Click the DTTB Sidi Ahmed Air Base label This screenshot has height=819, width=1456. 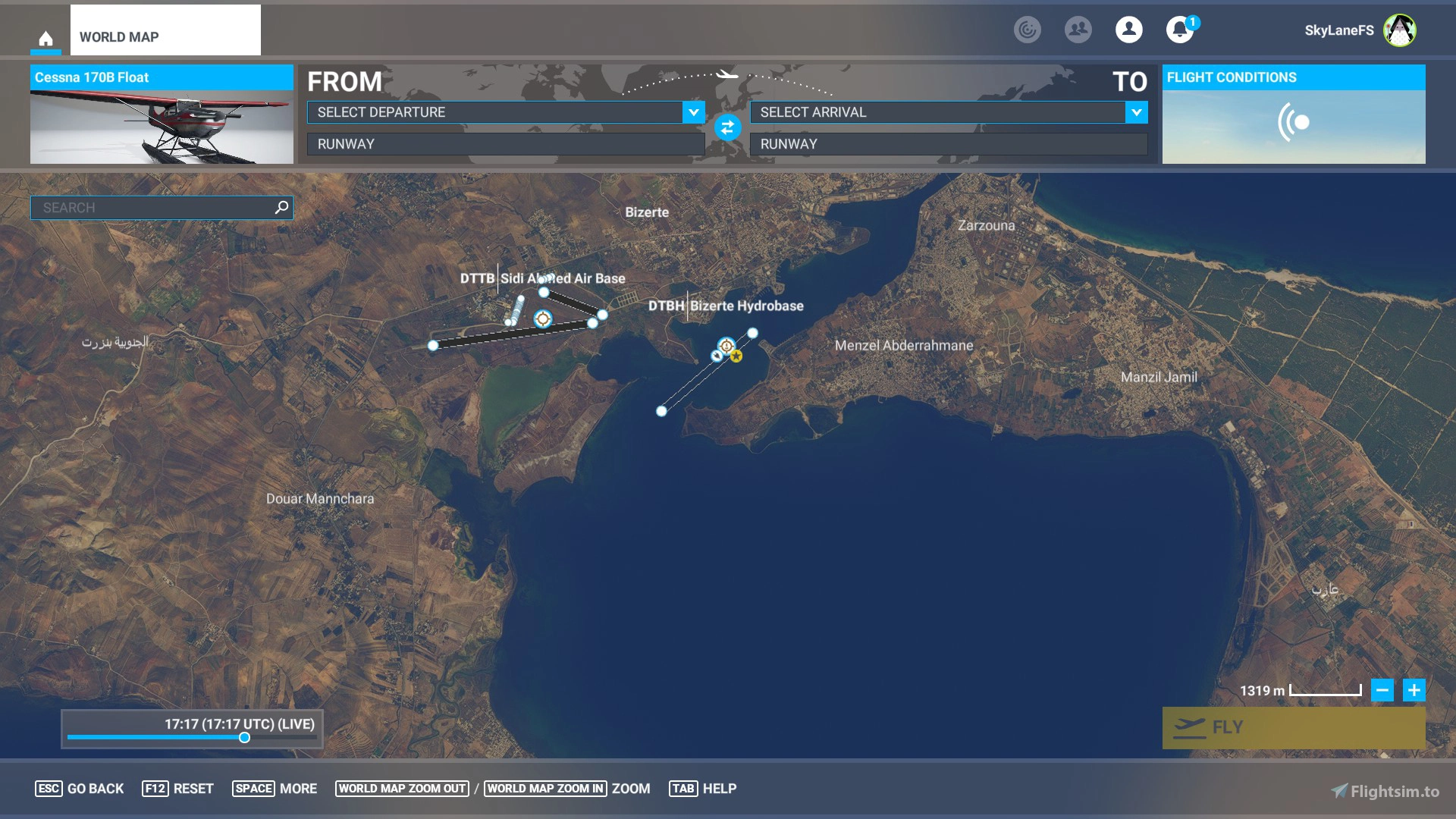click(x=543, y=278)
